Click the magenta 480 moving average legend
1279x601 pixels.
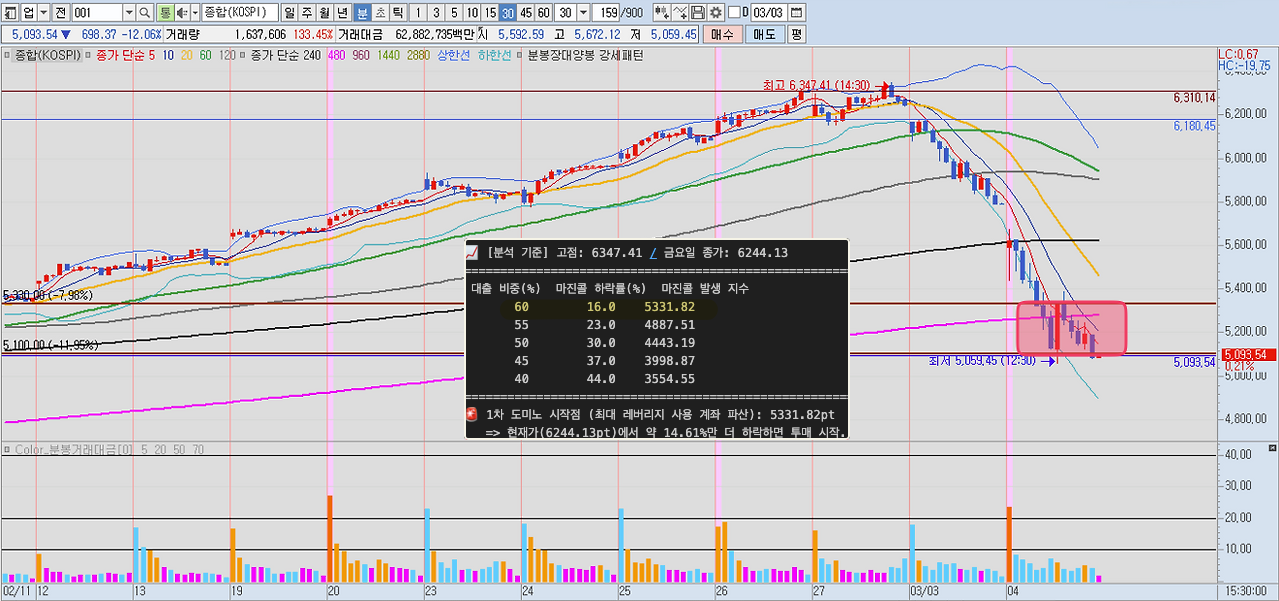[337, 55]
